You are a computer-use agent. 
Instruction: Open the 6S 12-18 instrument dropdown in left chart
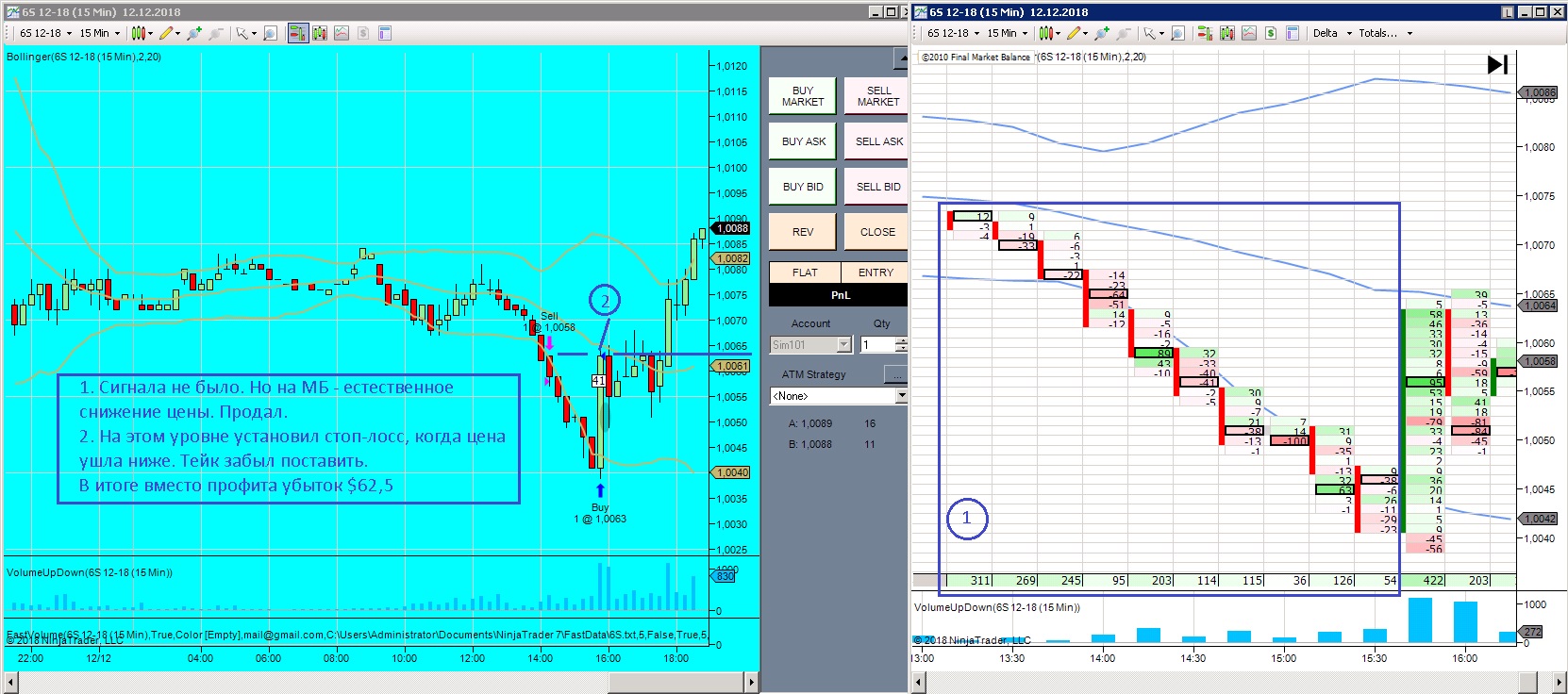[x=44, y=33]
